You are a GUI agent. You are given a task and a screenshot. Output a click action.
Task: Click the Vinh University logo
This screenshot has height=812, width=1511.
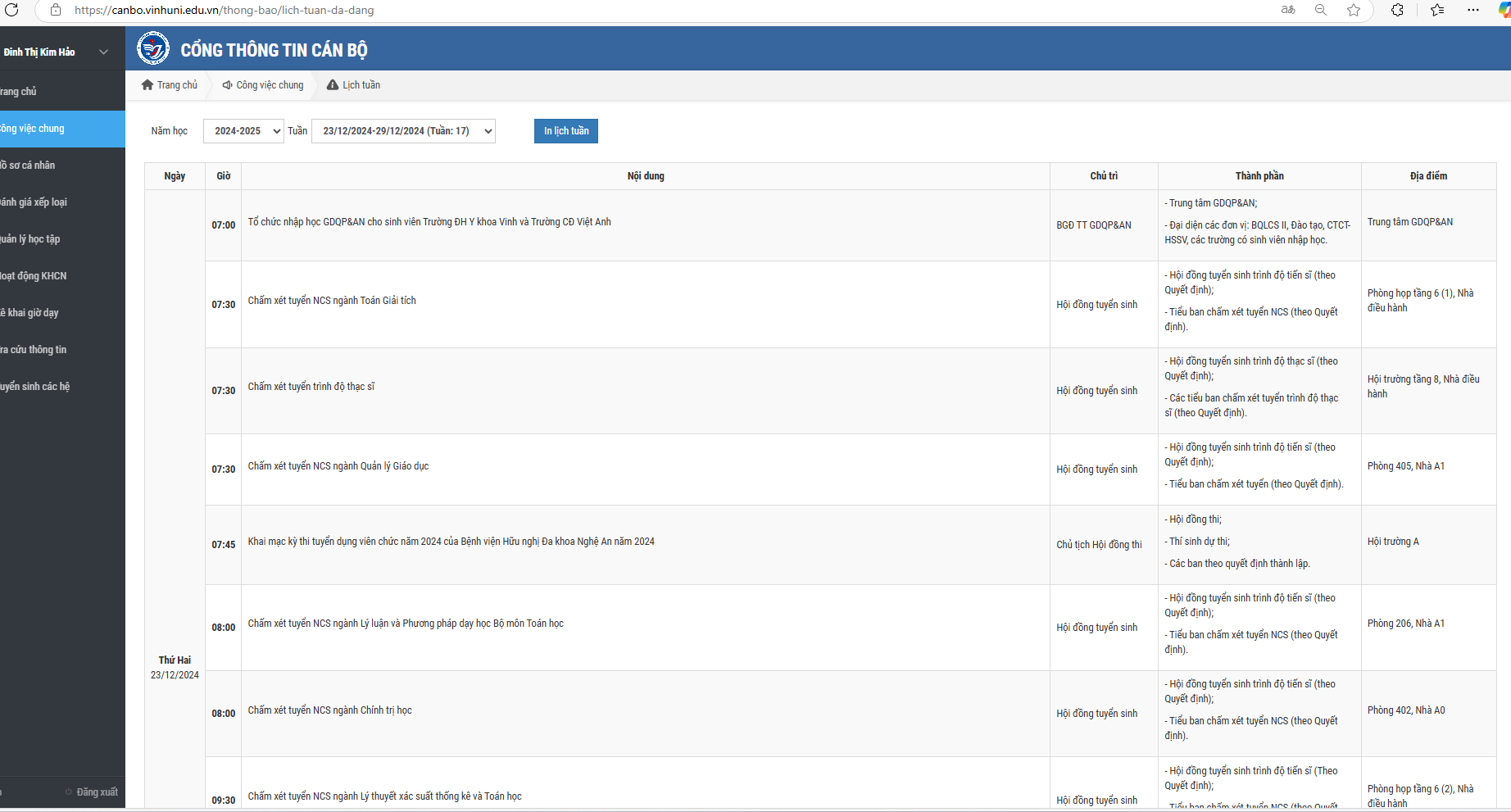pyautogui.click(x=153, y=48)
